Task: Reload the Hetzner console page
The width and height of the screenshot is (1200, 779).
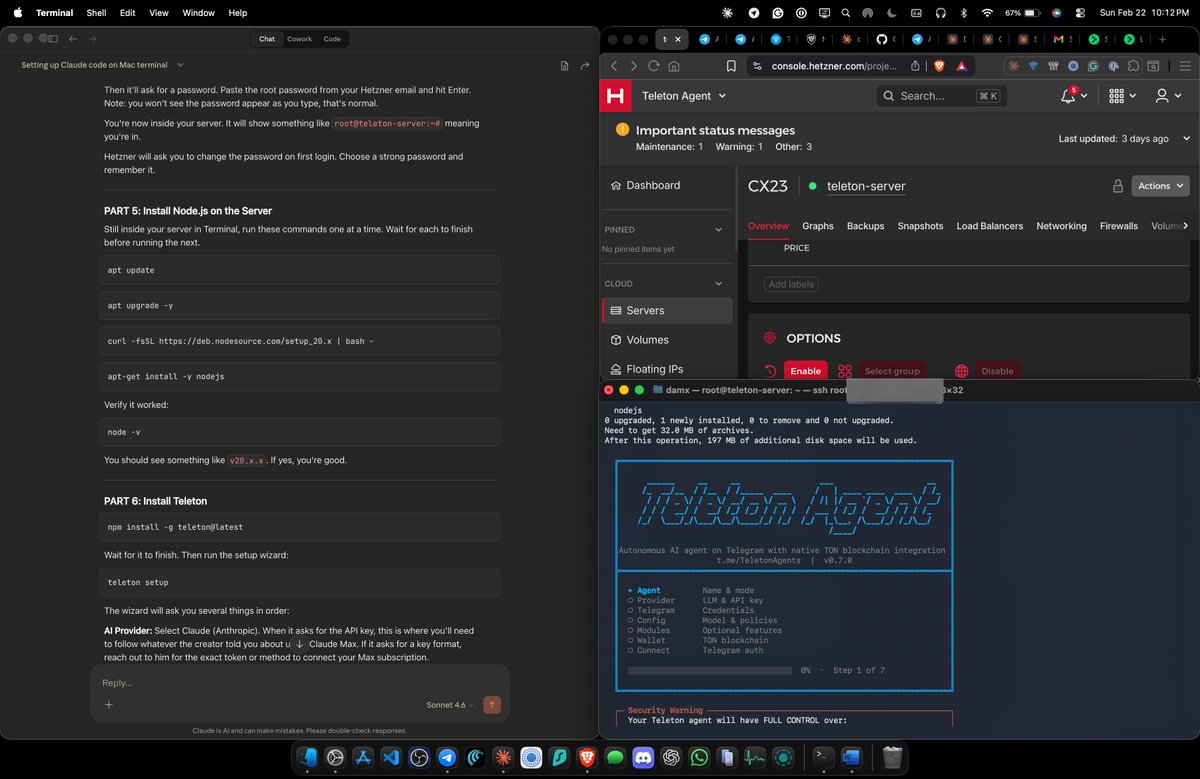Action: pyautogui.click(x=654, y=66)
